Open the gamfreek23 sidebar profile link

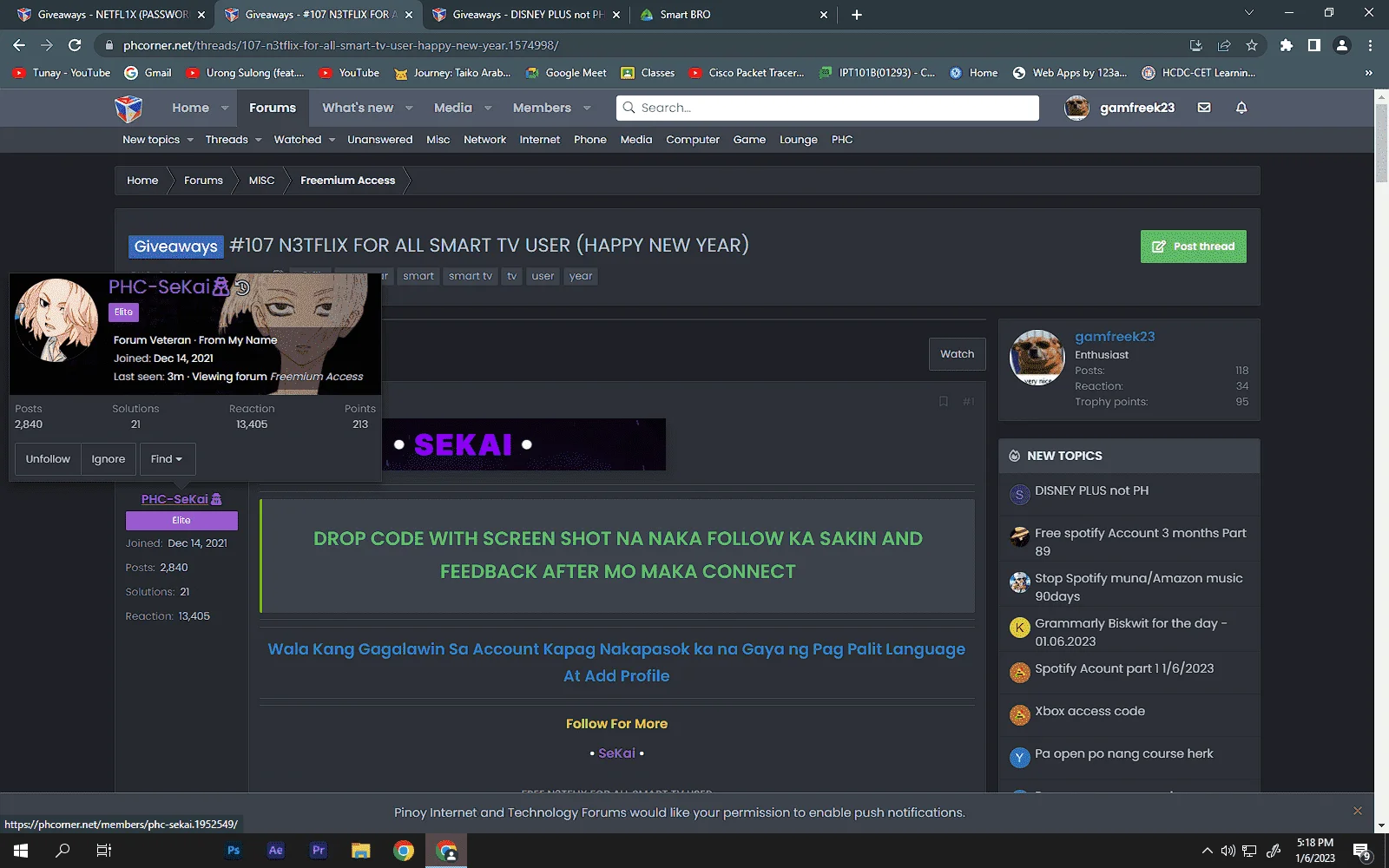(x=1115, y=337)
